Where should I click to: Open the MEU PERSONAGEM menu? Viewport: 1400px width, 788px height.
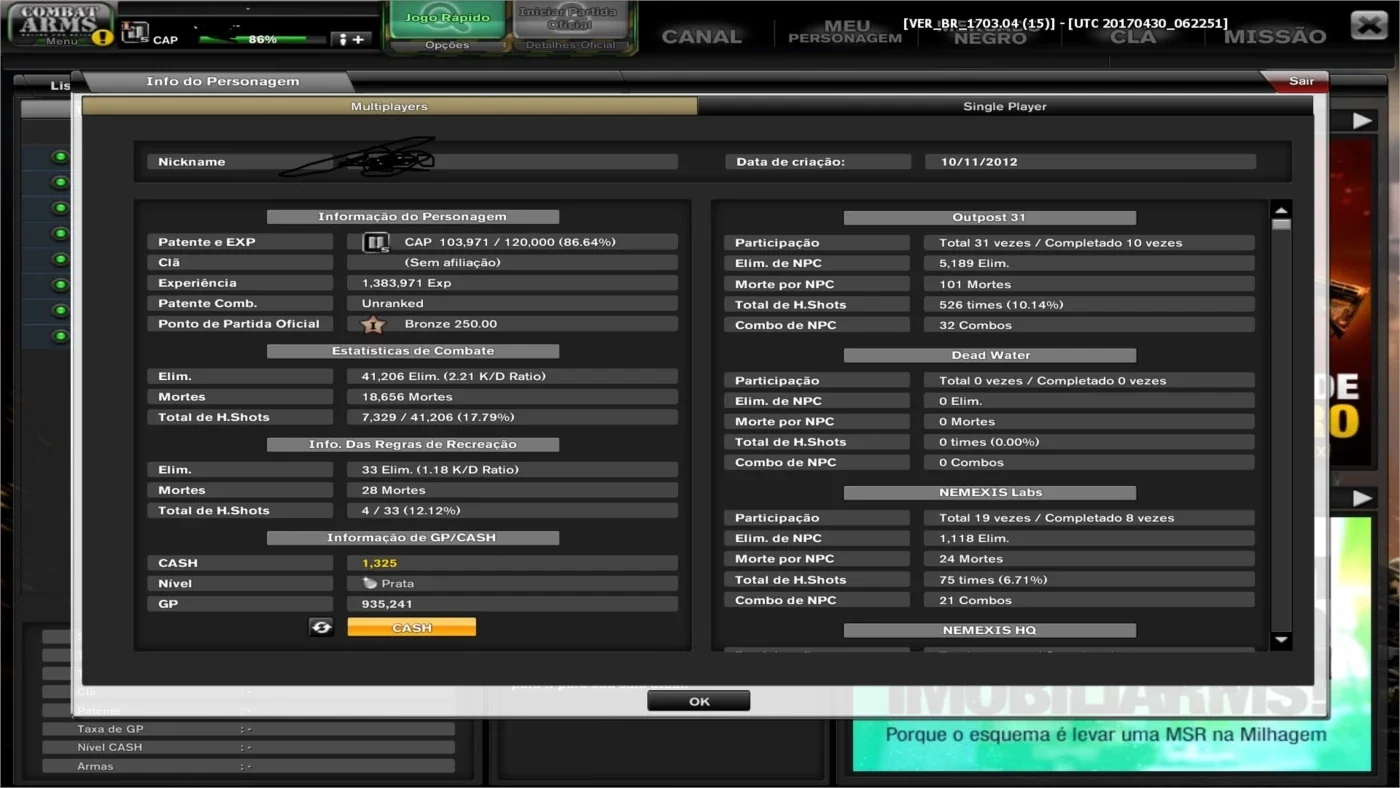845,32
